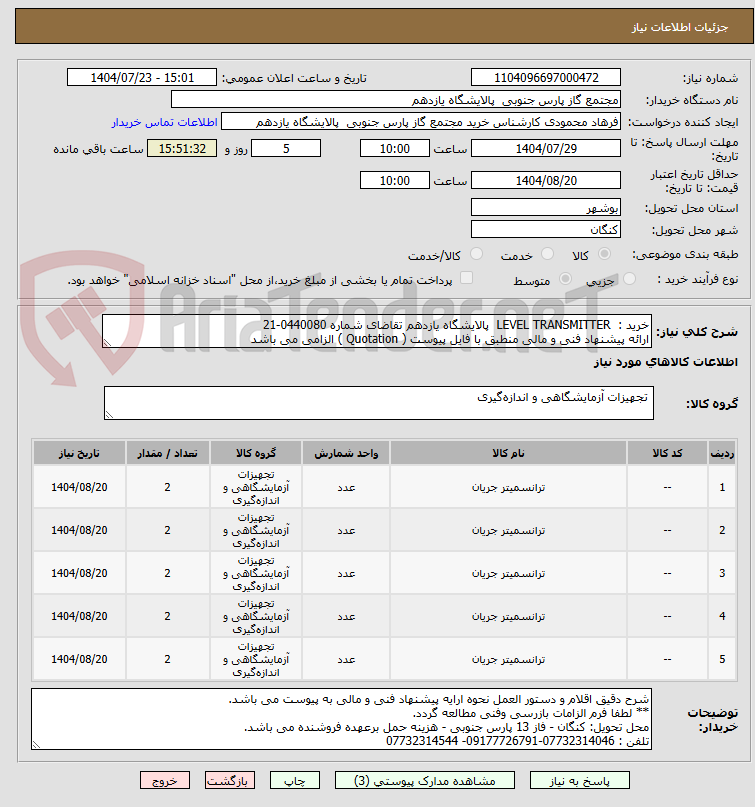Click the واحد شمارش column header

click(x=346, y=453)
